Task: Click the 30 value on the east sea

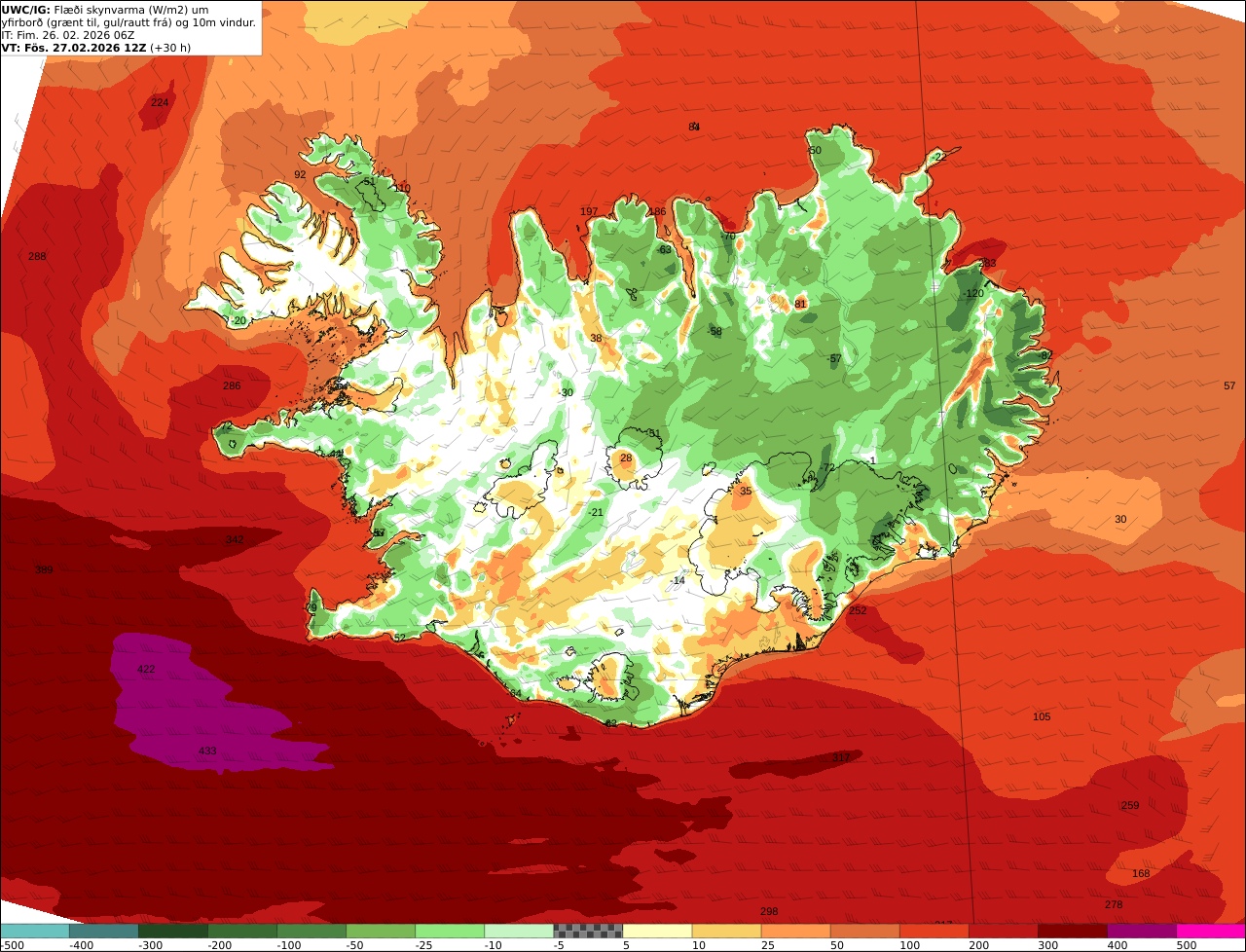Action: point(1120,520)
